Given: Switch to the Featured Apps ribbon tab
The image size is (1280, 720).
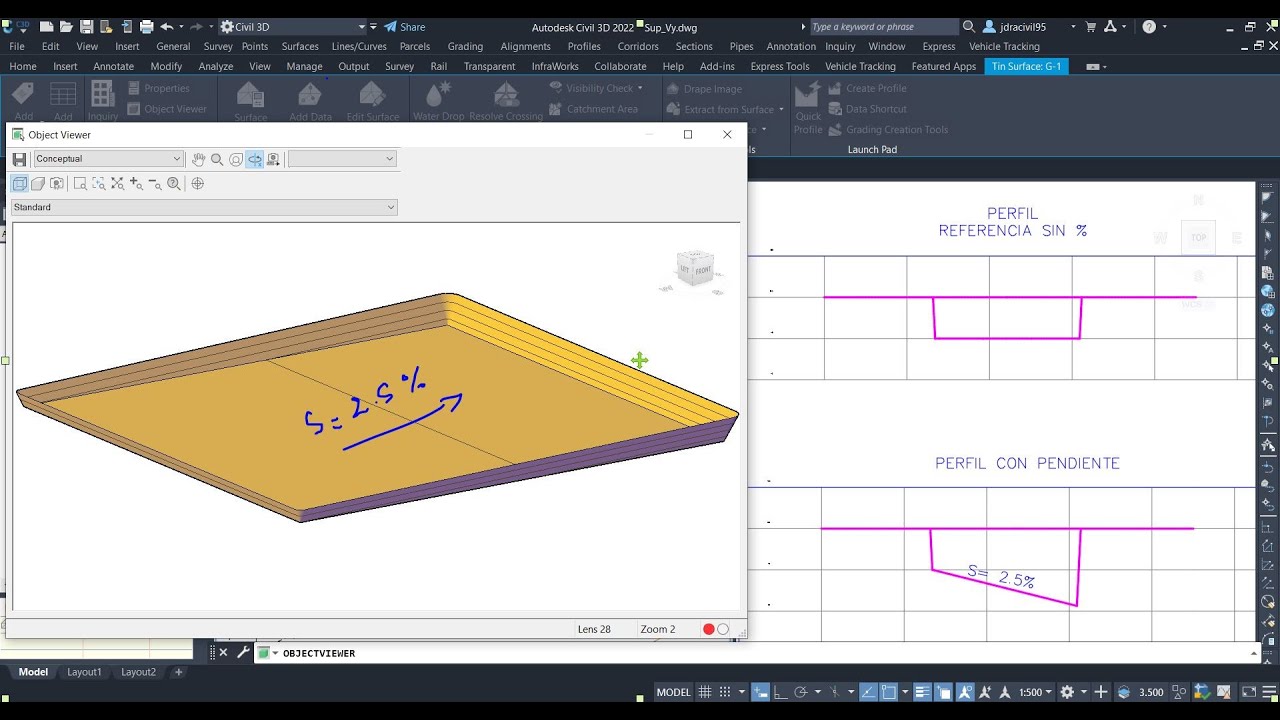Looking at the screenshot, I should coord(944,66).
